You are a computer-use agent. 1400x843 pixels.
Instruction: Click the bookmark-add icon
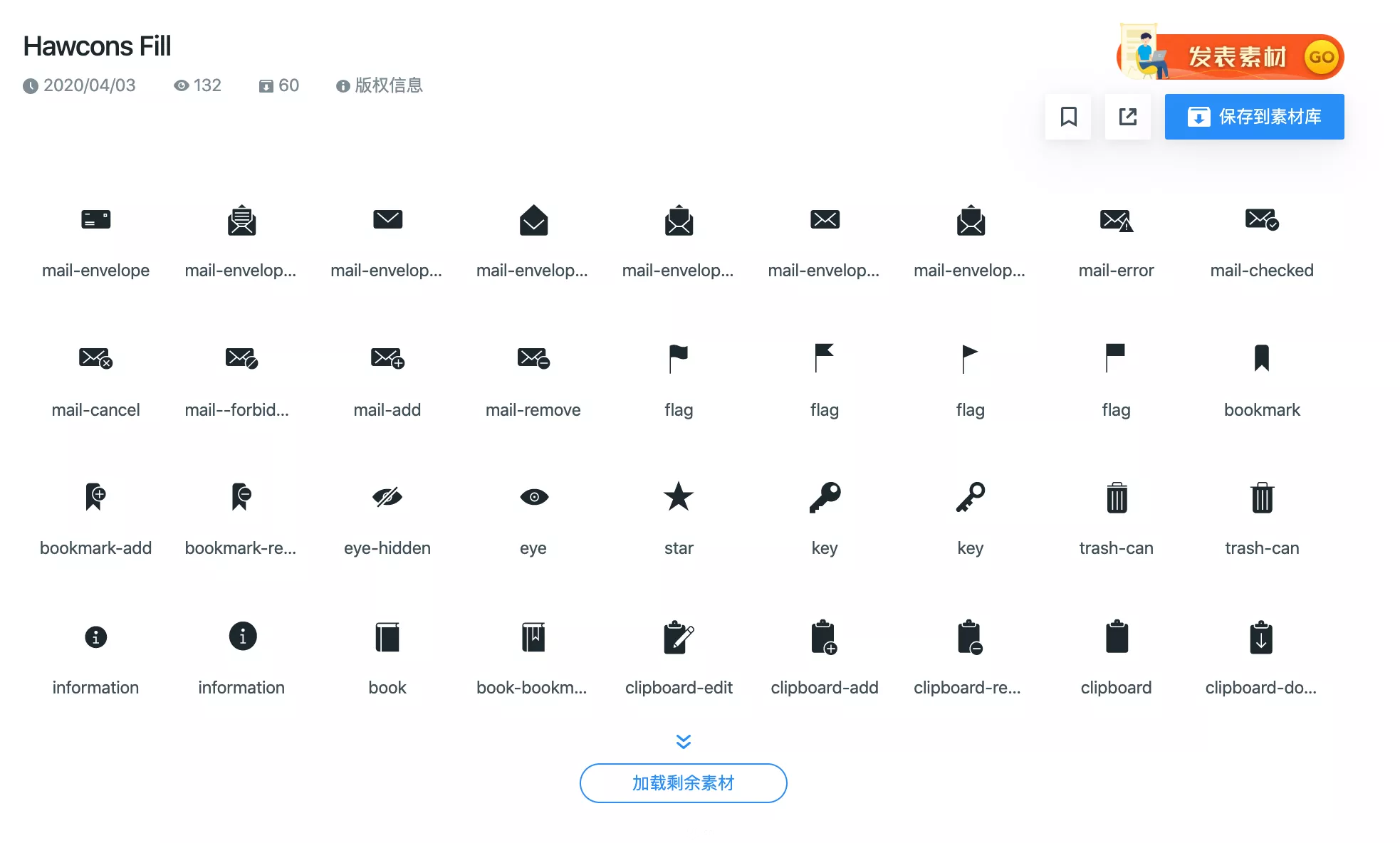pos(95,497)
